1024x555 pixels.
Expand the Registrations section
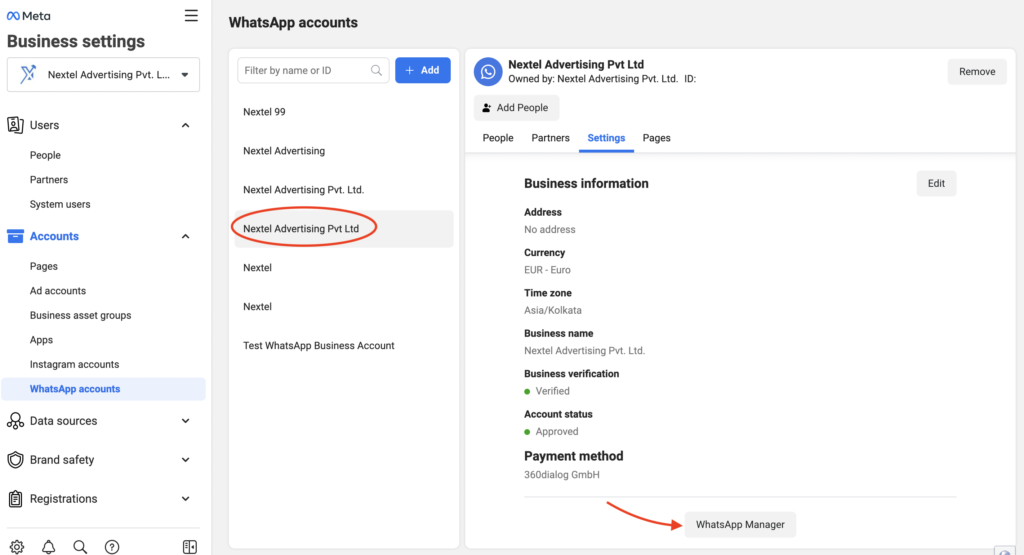(185, 499)
